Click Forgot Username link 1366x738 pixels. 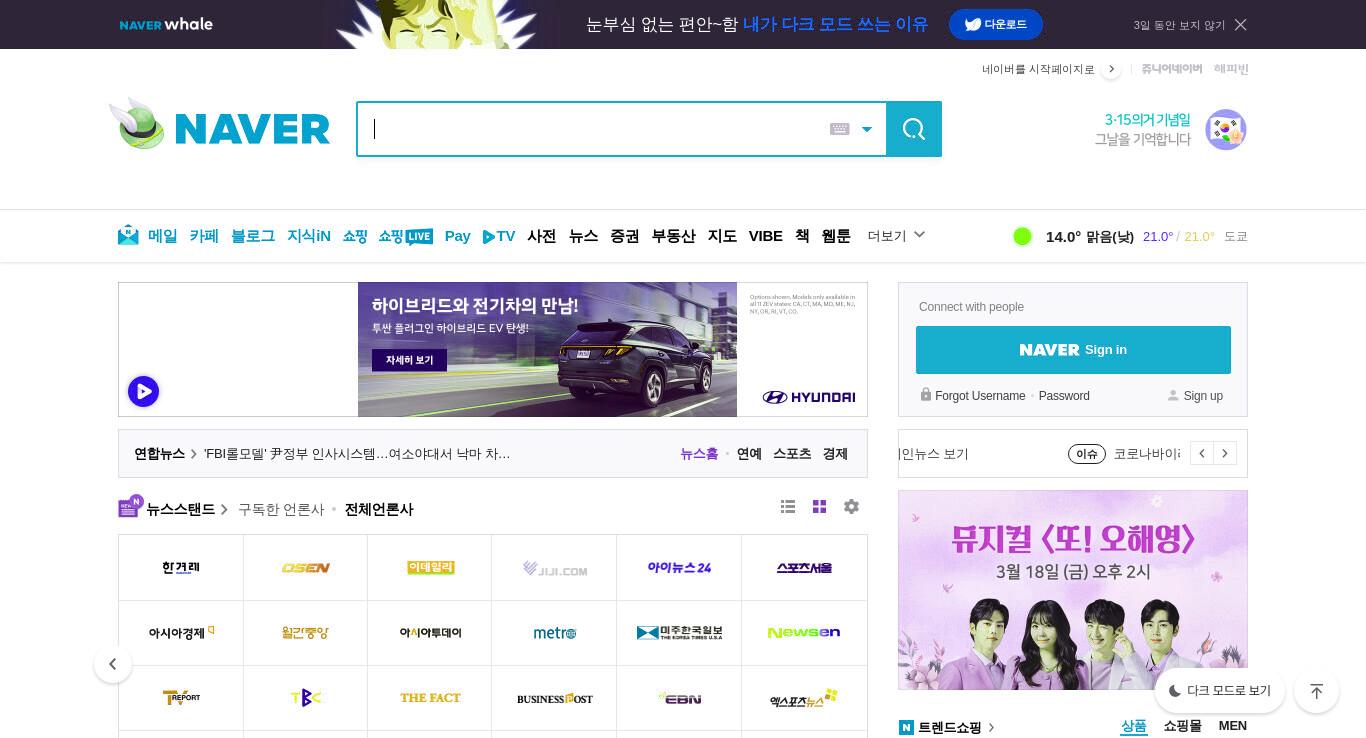980,396
